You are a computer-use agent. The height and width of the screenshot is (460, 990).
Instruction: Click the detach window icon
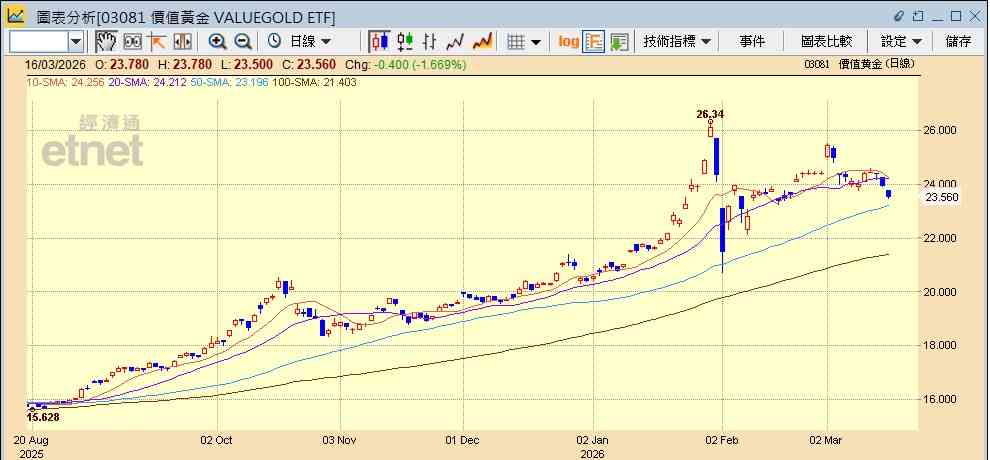click(x=918, y=16)
